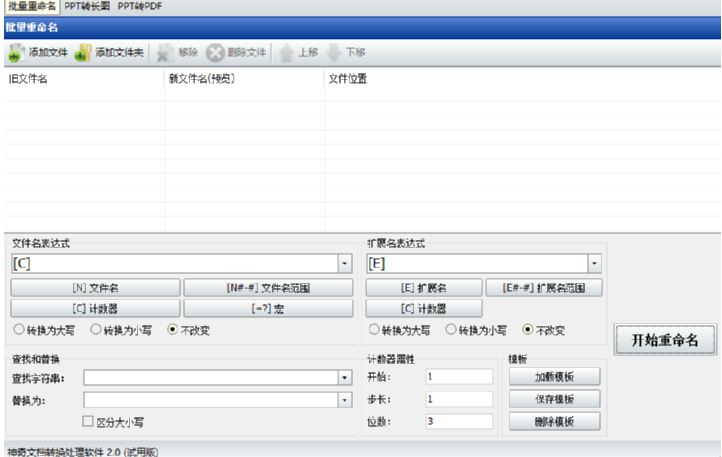Image resolution: width=722 pixels, height=457 pixels.
Task: Select filename 不改变 radio button
Action: pyautogui.click(x=173, y=329)
